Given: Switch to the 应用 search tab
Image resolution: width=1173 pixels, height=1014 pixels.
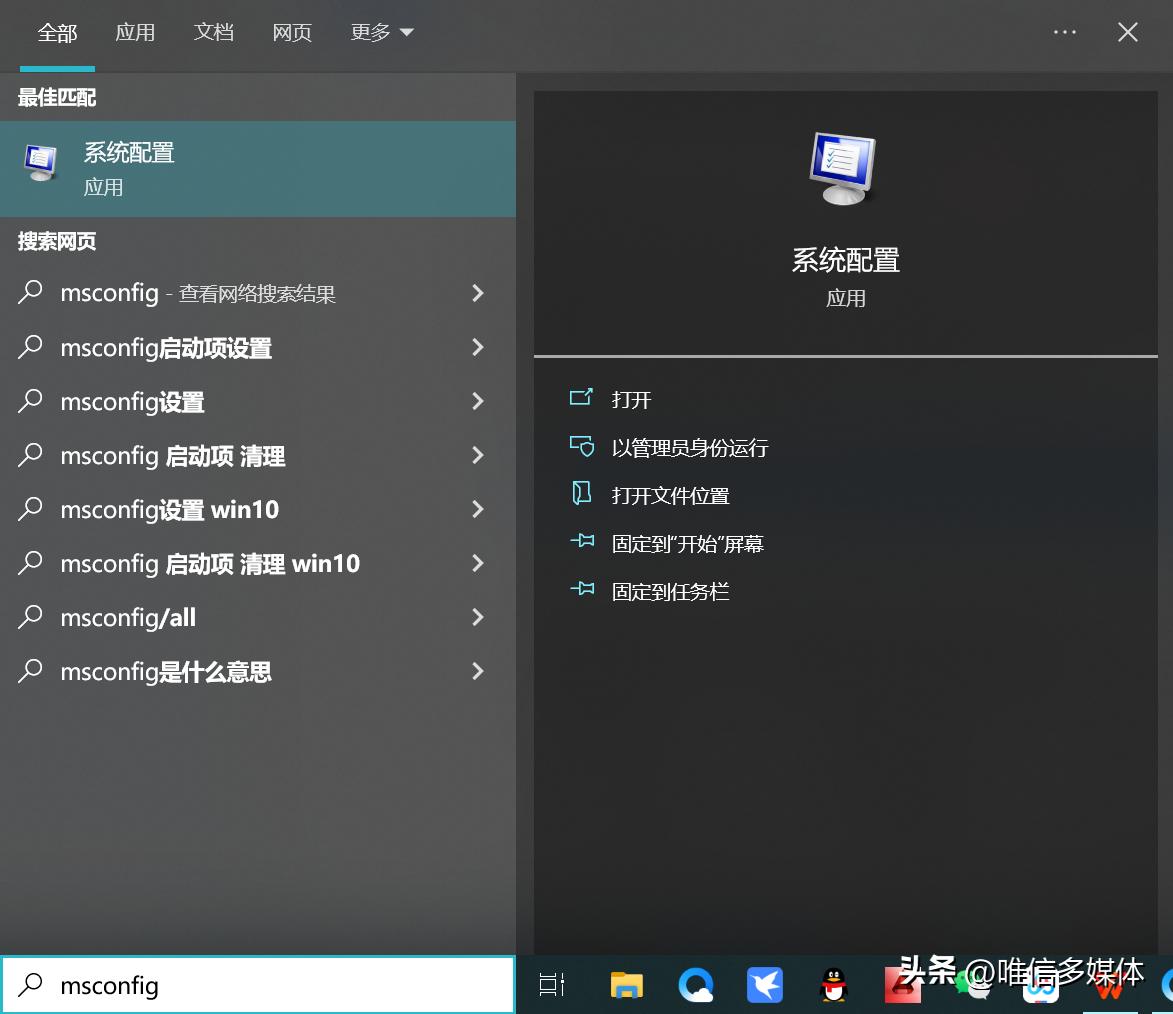Looking at the screenshot, I should tap(136, 32).
